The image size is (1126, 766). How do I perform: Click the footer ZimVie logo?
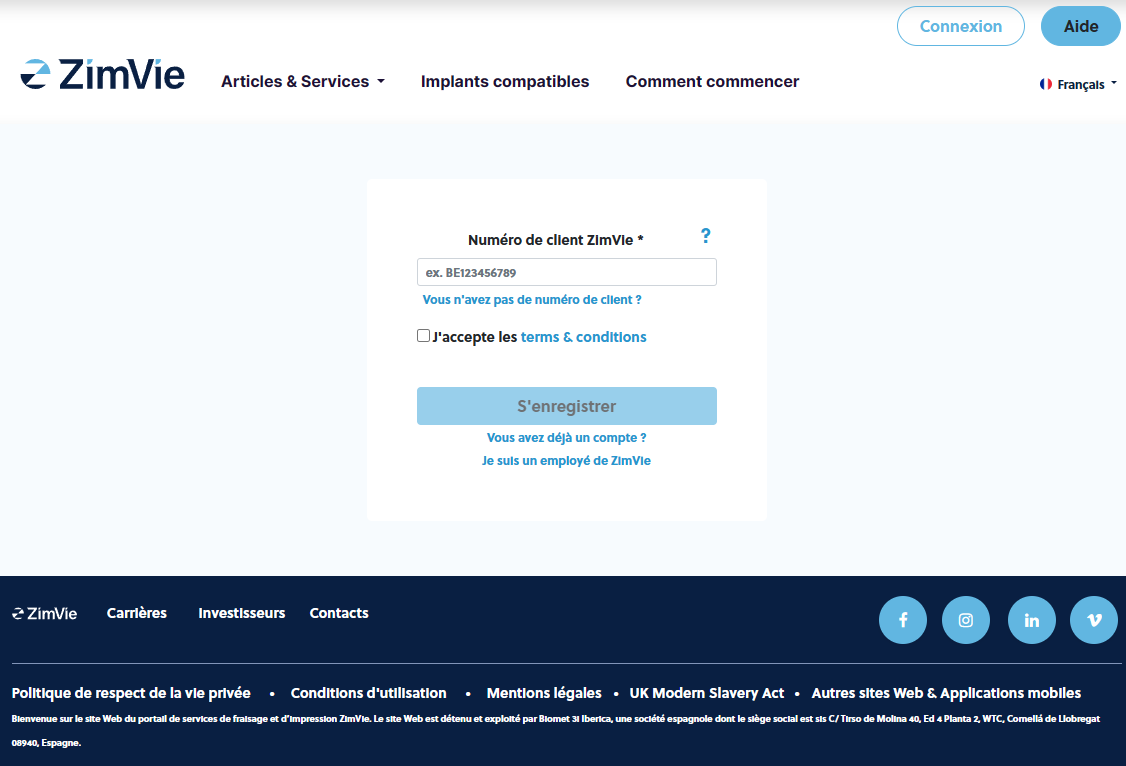point(45,613)
